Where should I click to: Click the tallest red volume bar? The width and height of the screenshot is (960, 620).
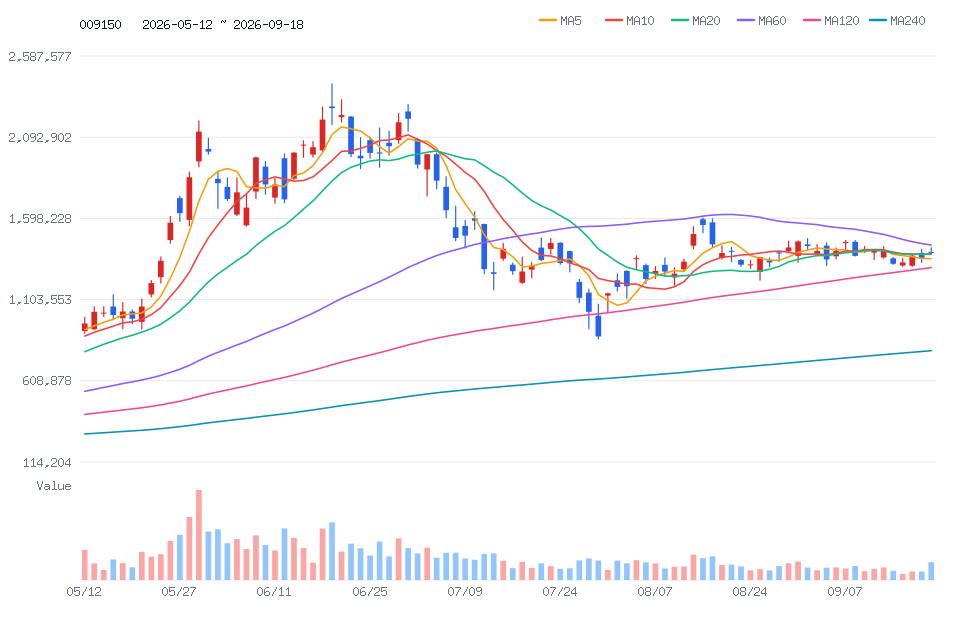coord(199,535)
